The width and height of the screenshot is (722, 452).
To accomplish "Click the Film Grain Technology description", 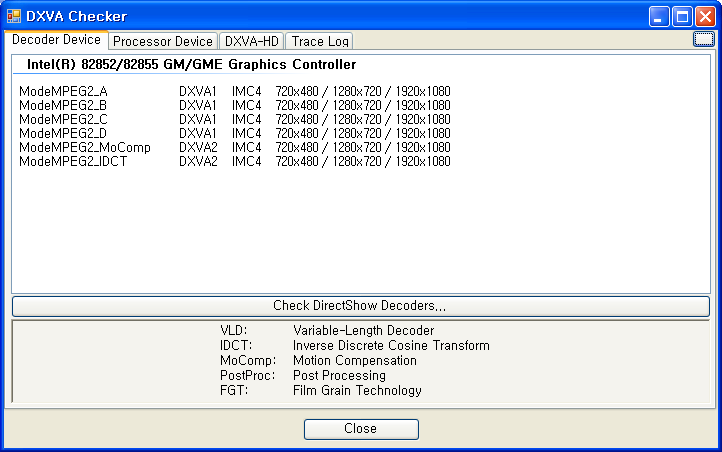I will [x=357, y=390].
